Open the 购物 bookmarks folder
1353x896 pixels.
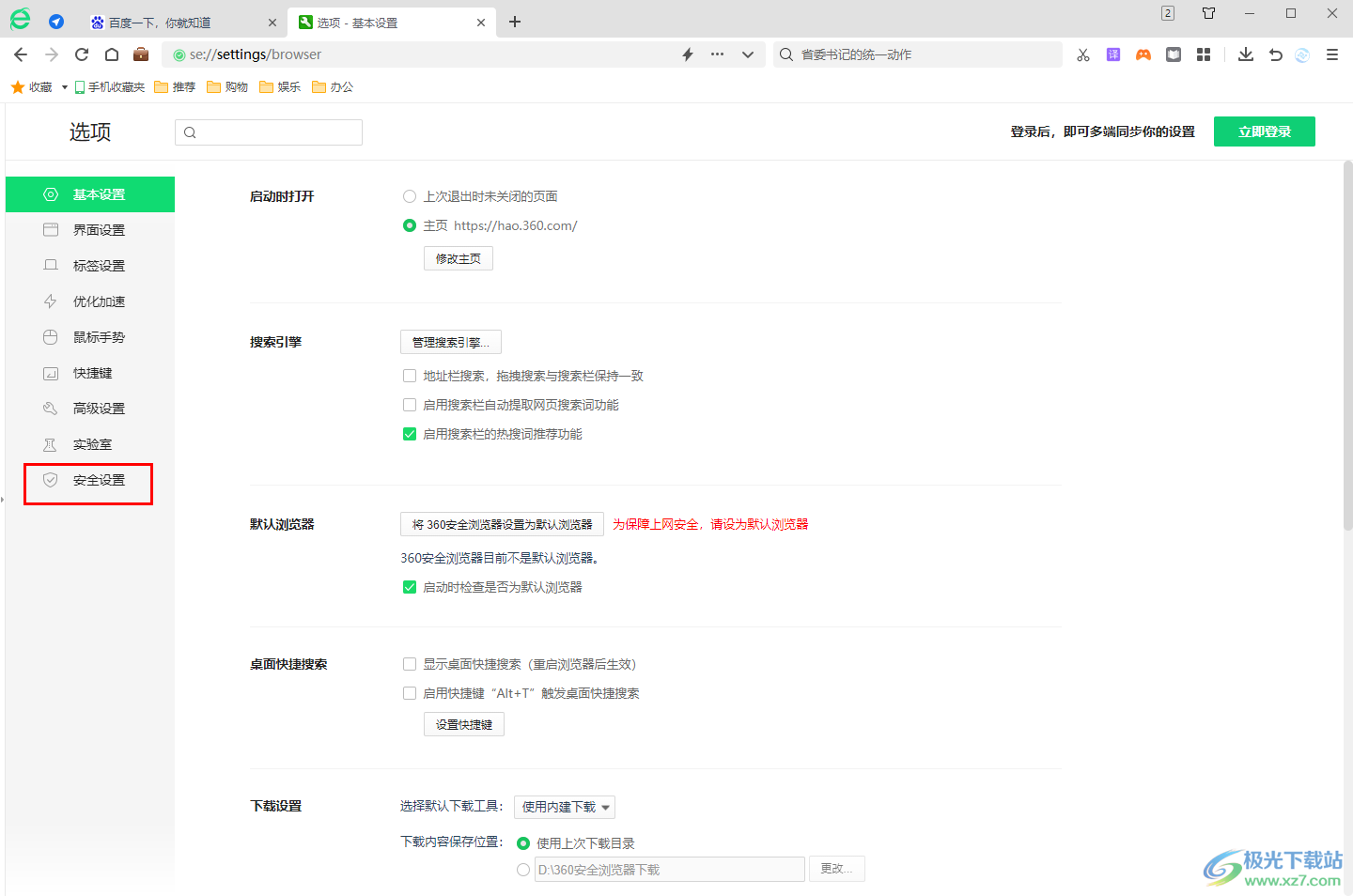point(227,87)
